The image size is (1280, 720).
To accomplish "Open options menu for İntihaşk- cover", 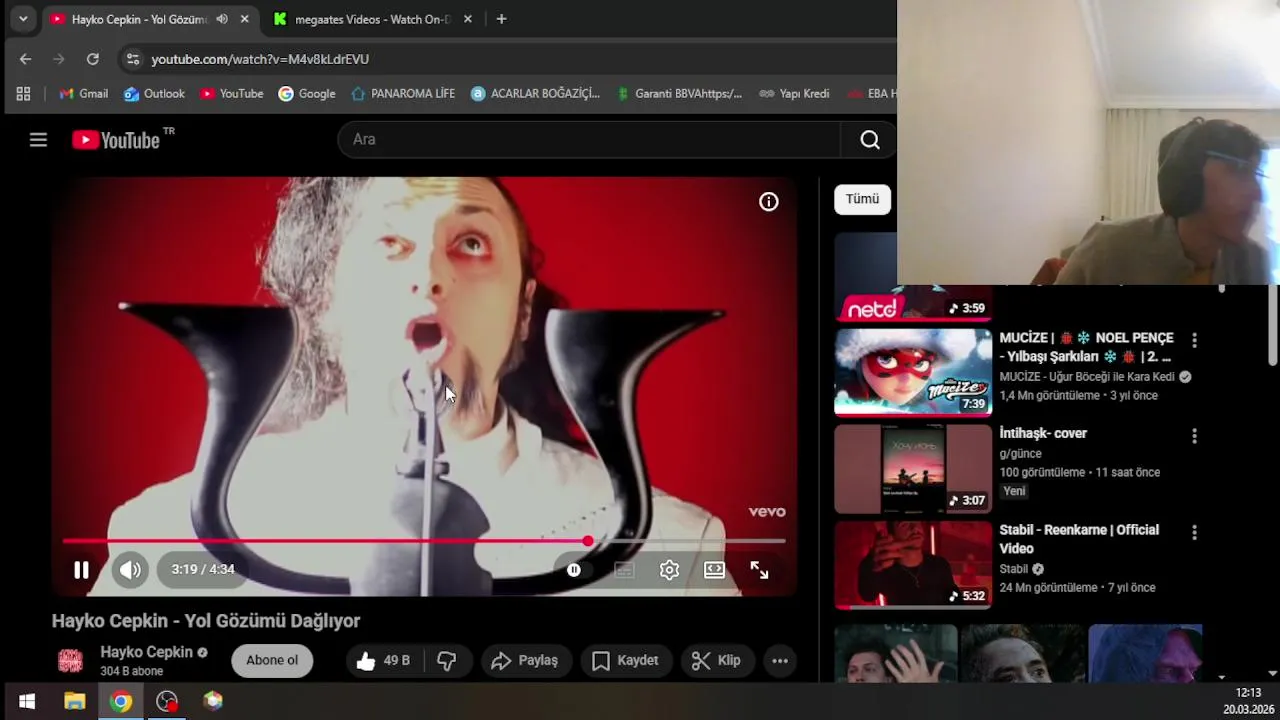I will pyautogui.click(x=1194, y=436).
